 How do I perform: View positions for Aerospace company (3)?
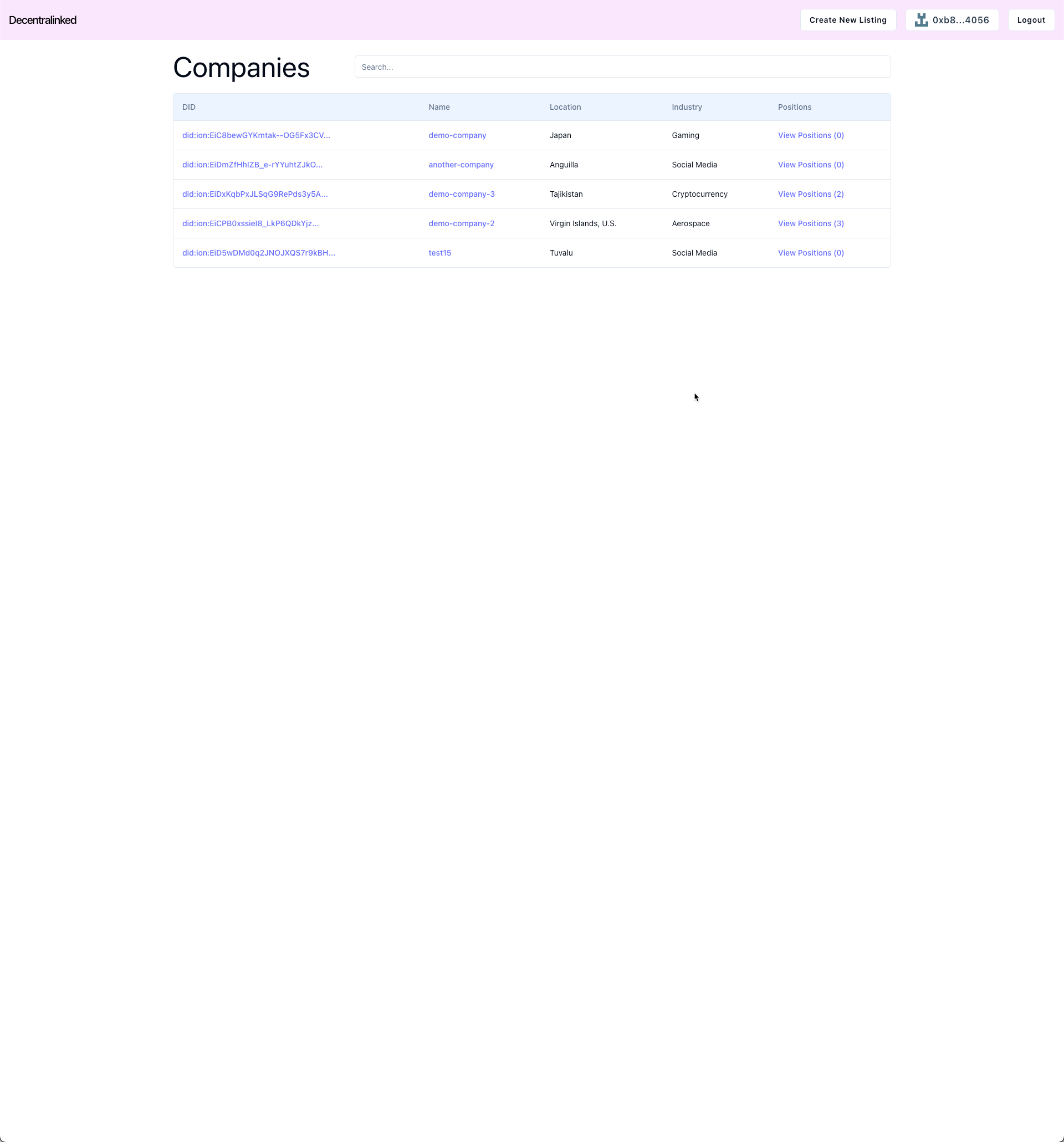pos(810,223)
